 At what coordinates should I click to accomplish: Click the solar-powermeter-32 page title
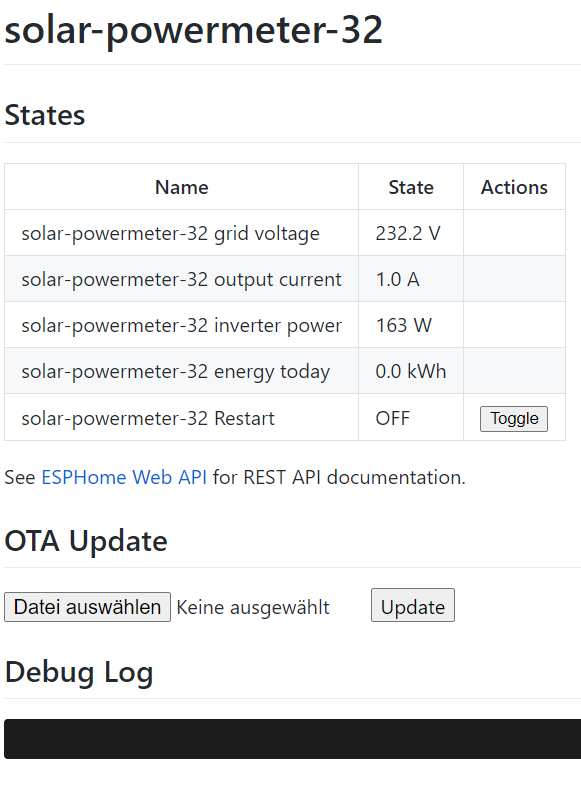(193, 30)
